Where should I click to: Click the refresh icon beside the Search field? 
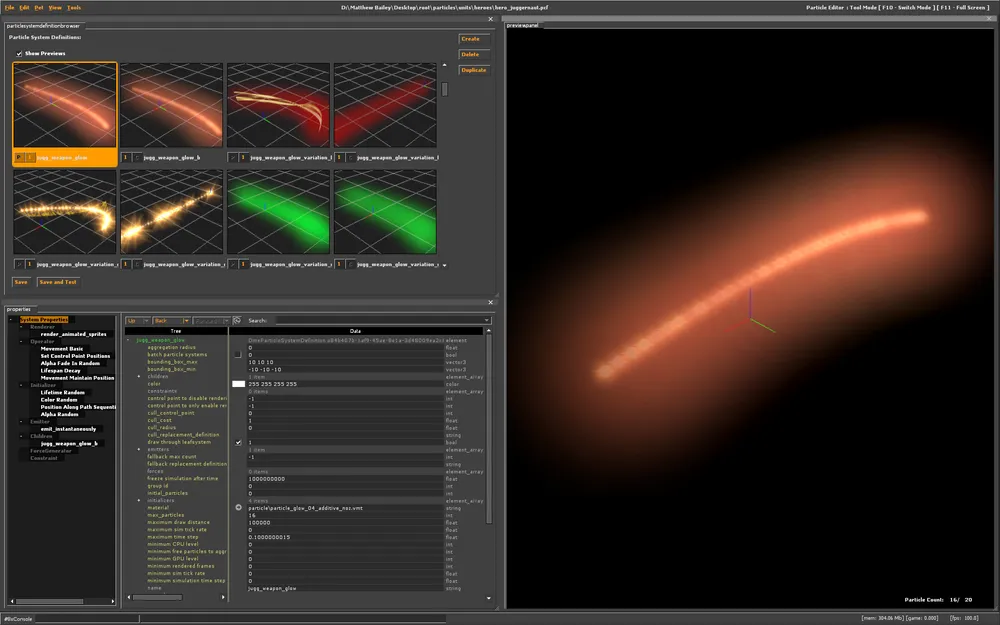[237, 321]
